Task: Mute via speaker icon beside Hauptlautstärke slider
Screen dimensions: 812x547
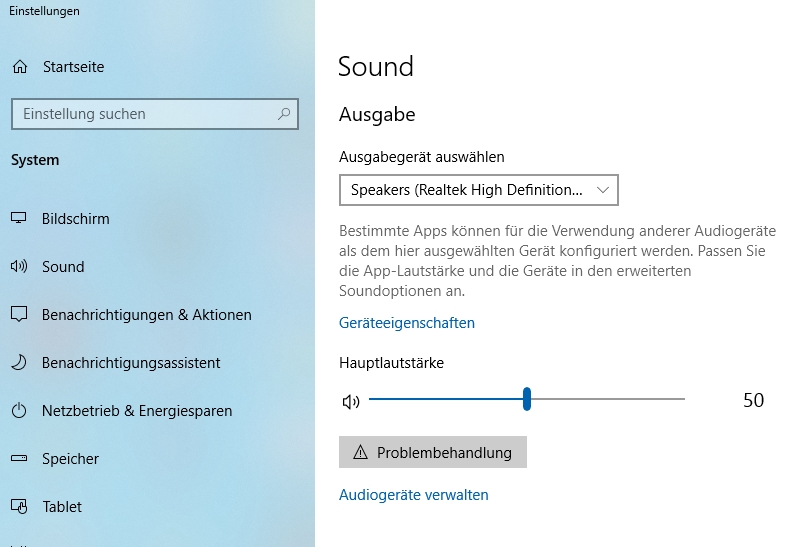Action: 351,401
